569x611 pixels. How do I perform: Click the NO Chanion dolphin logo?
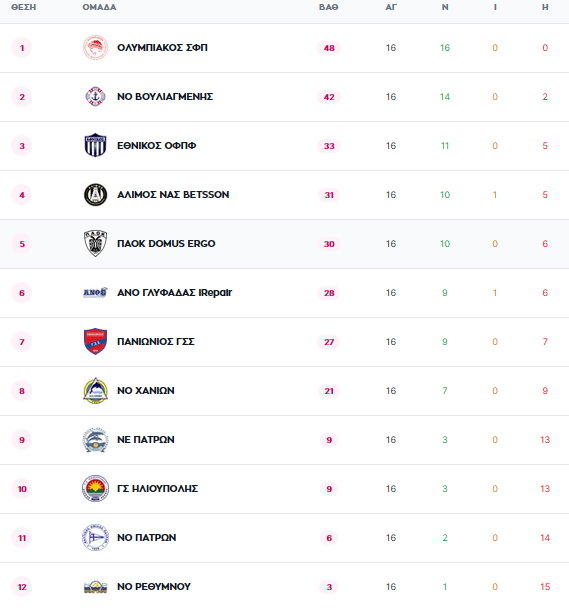point(95,390)
